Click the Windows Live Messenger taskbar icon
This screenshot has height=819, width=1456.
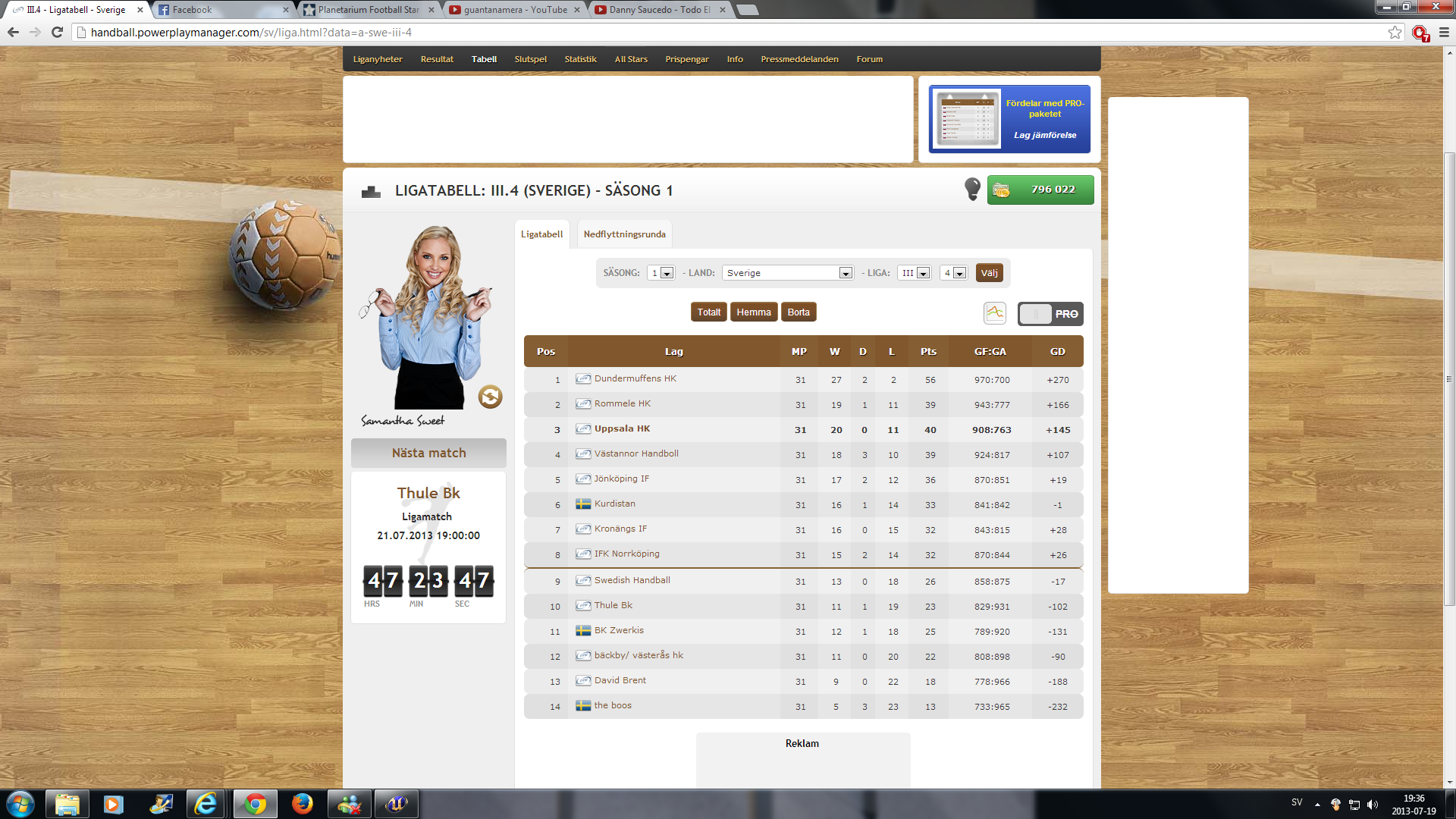click(350, 804)
